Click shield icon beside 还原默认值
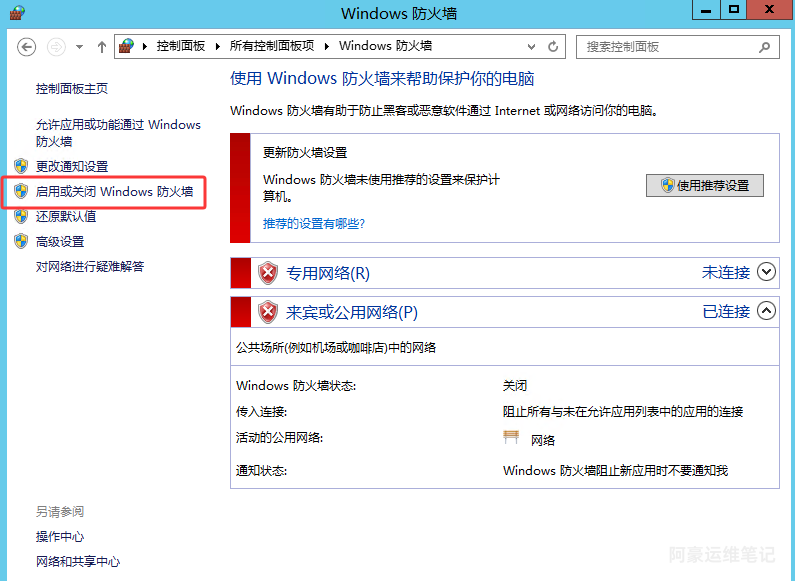 coord(21,216)
